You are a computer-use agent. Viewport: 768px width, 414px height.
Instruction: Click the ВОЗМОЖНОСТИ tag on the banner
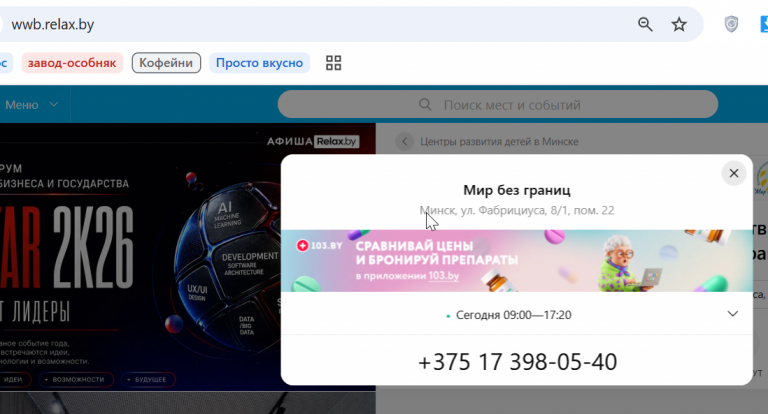pos(76,380)
